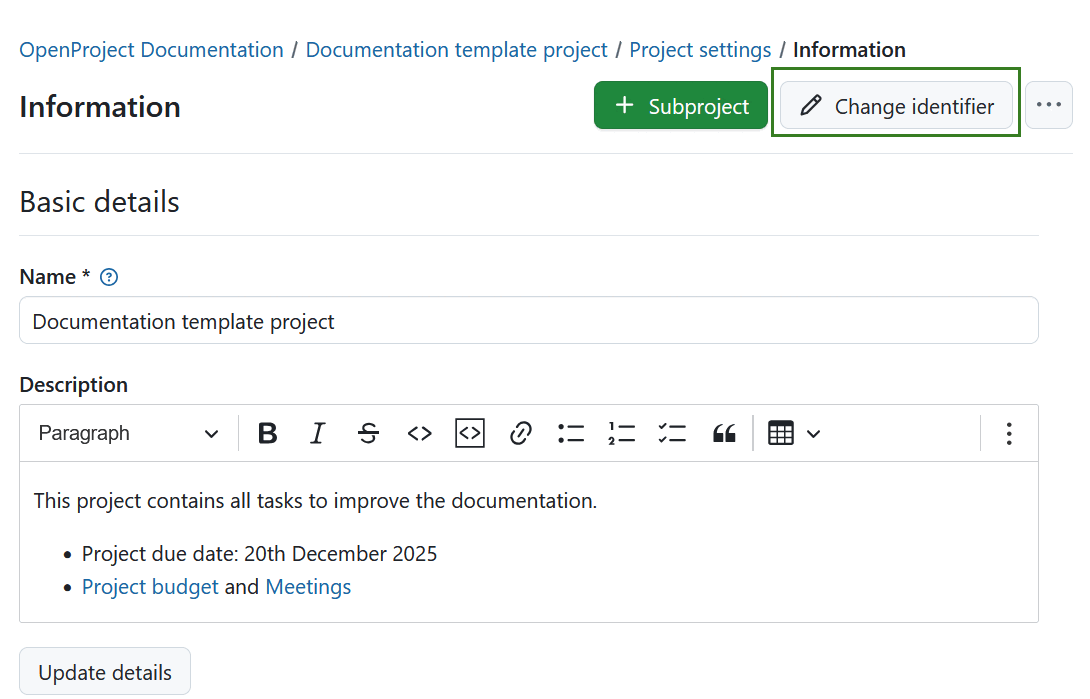Add a hyperlink using the link icon
This screenshot has height=699, width=1090.
(520, 433)
